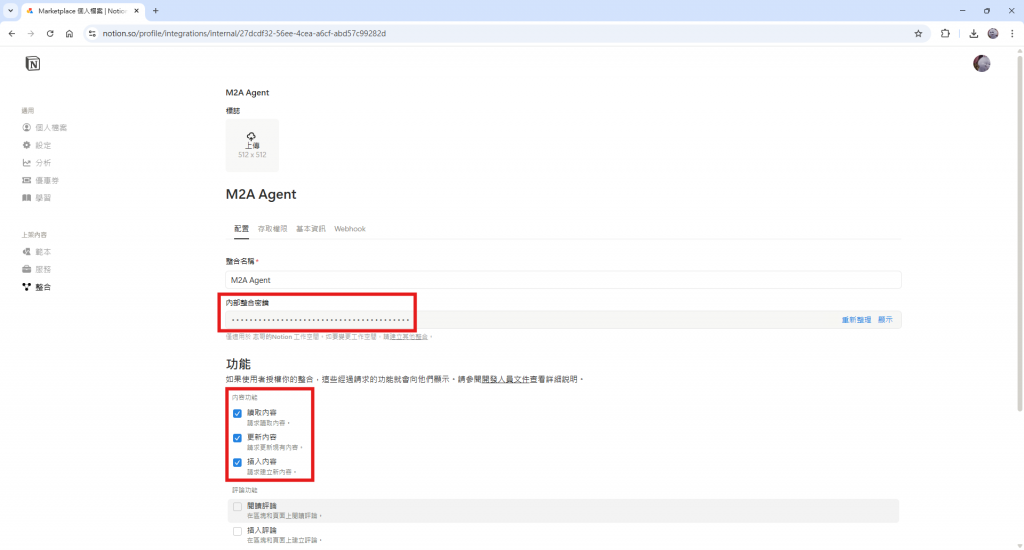Open a new browser tab
Viewport: 1024px width, 550px height.
pos(155,10)
